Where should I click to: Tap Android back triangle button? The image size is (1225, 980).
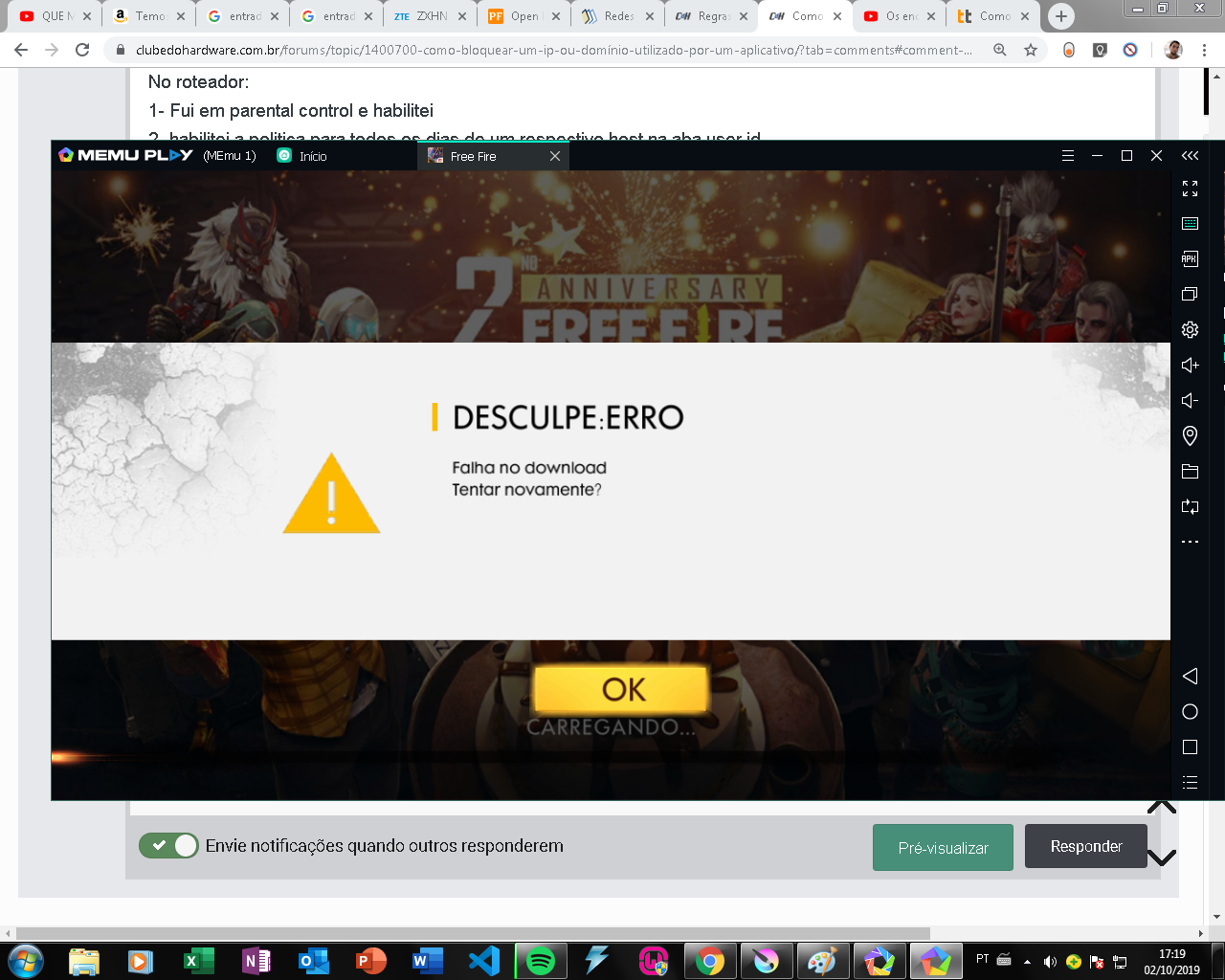tap(1190, 676)
